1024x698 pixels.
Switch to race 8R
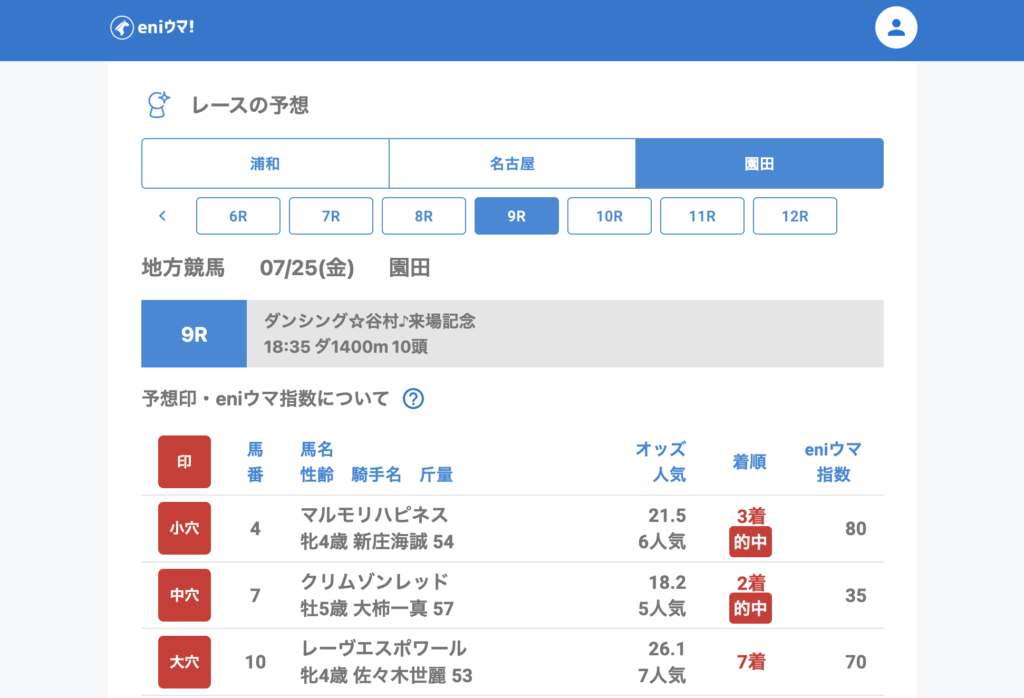(x=423, y=216)
